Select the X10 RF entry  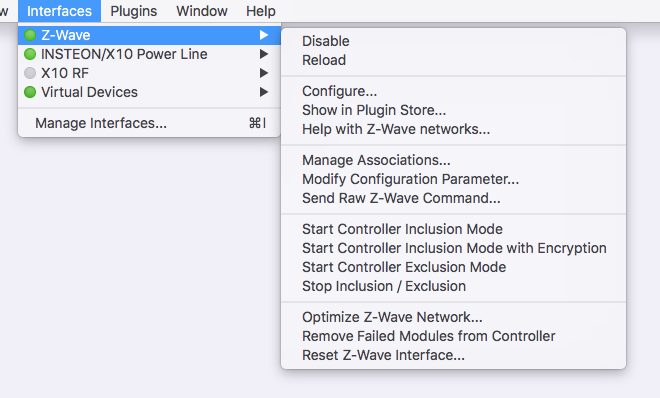pos(149,73)
